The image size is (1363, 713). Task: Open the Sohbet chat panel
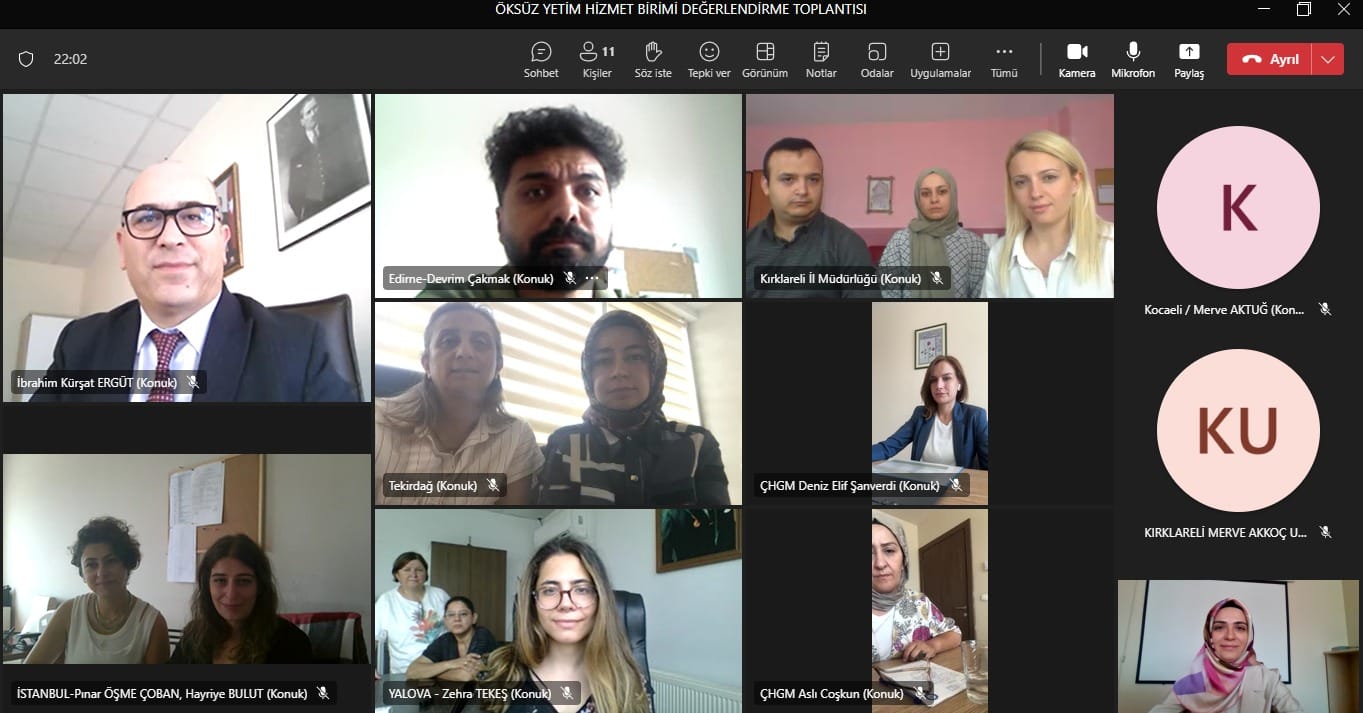pos(541,60)
